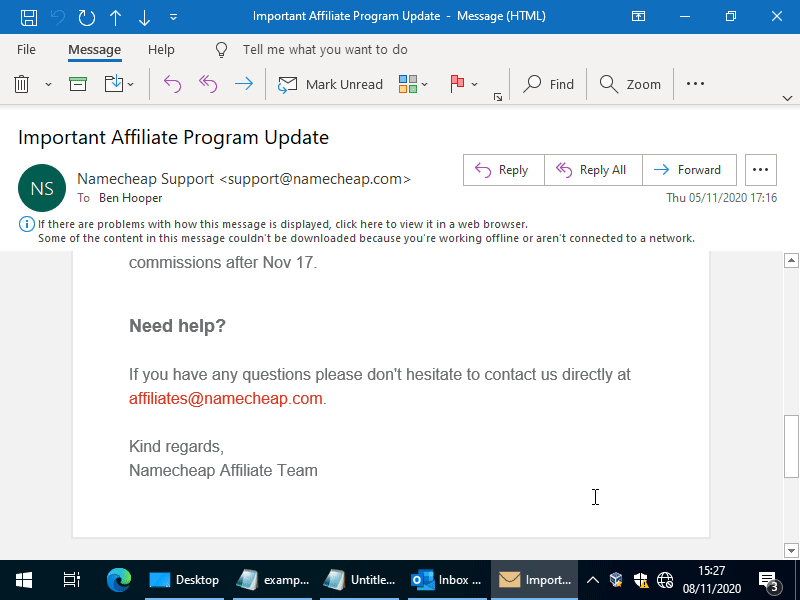Open More actions ellipsis in message header
This screenshot has width=800, height=600.
[761, 170]
